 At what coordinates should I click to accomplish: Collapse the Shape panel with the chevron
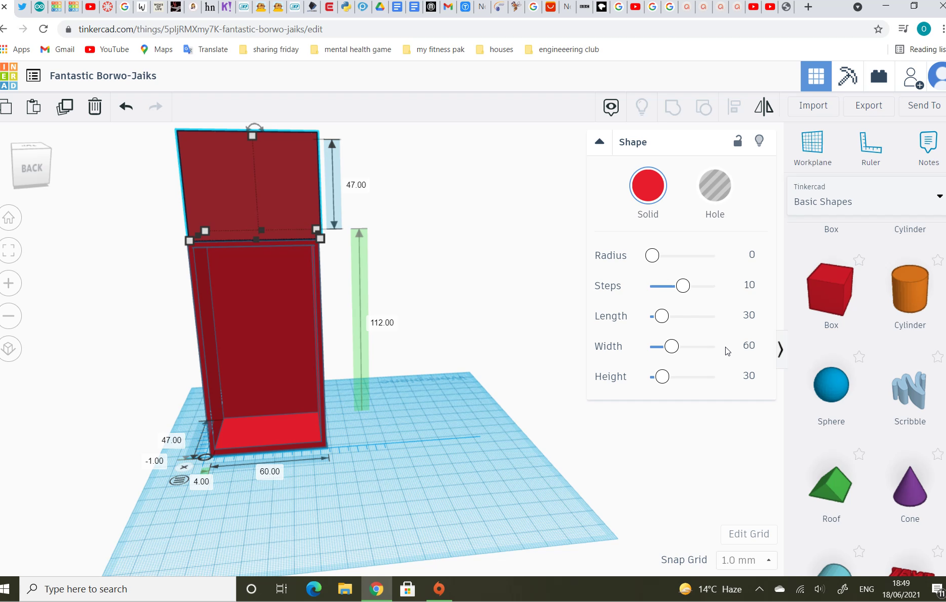(x=599, y=141)
